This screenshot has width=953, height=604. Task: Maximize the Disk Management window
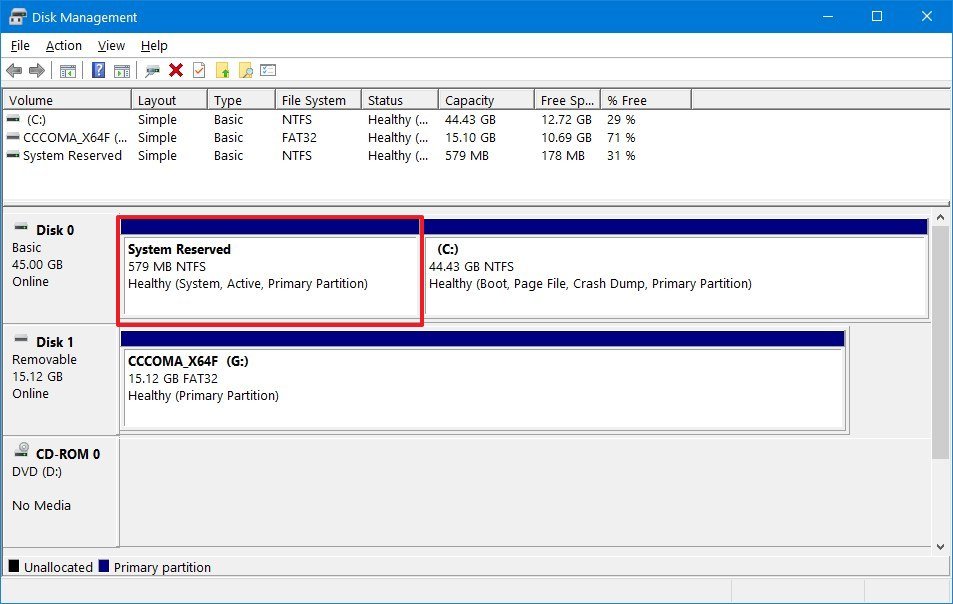(877, 16)
